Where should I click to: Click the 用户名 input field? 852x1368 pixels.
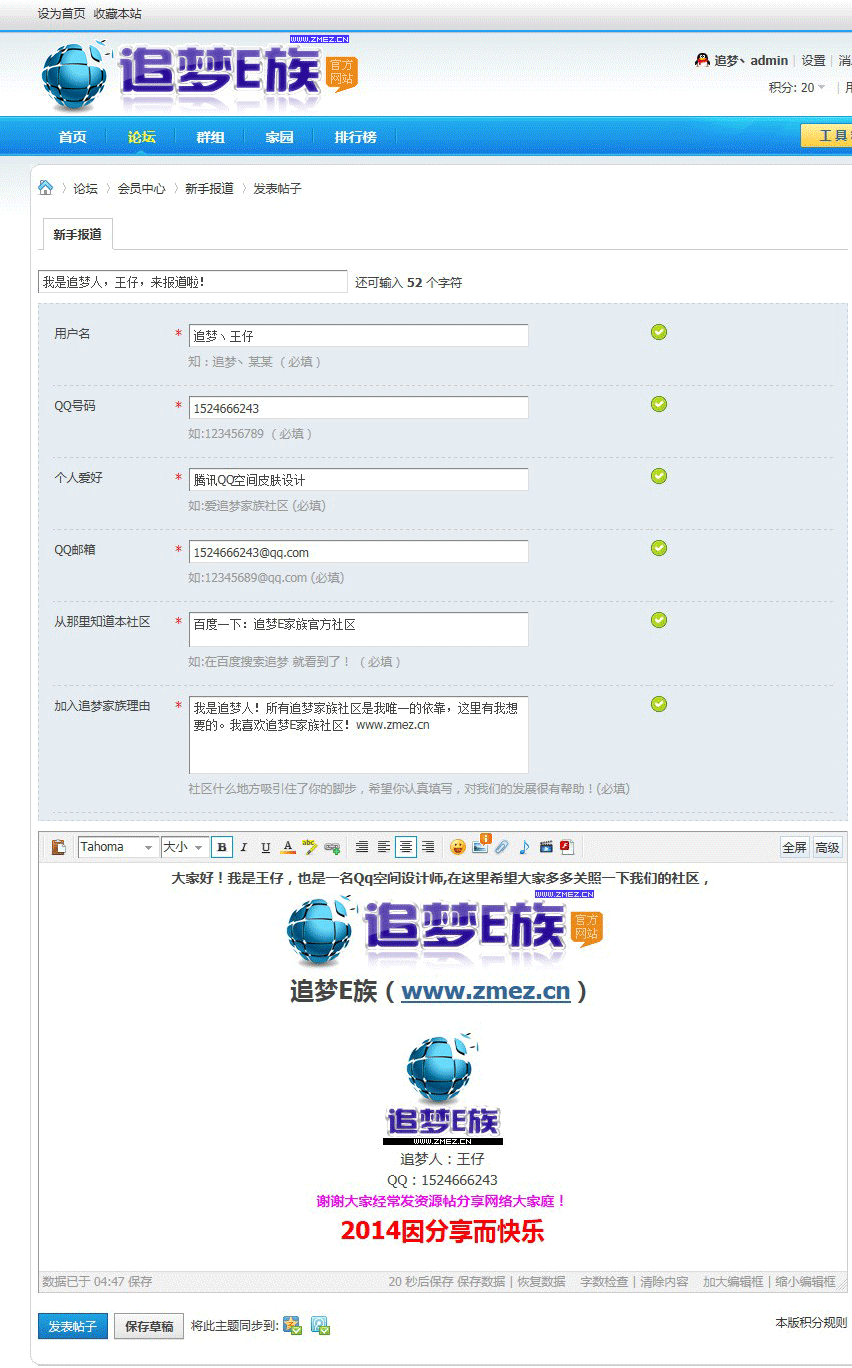coord(358,336)
